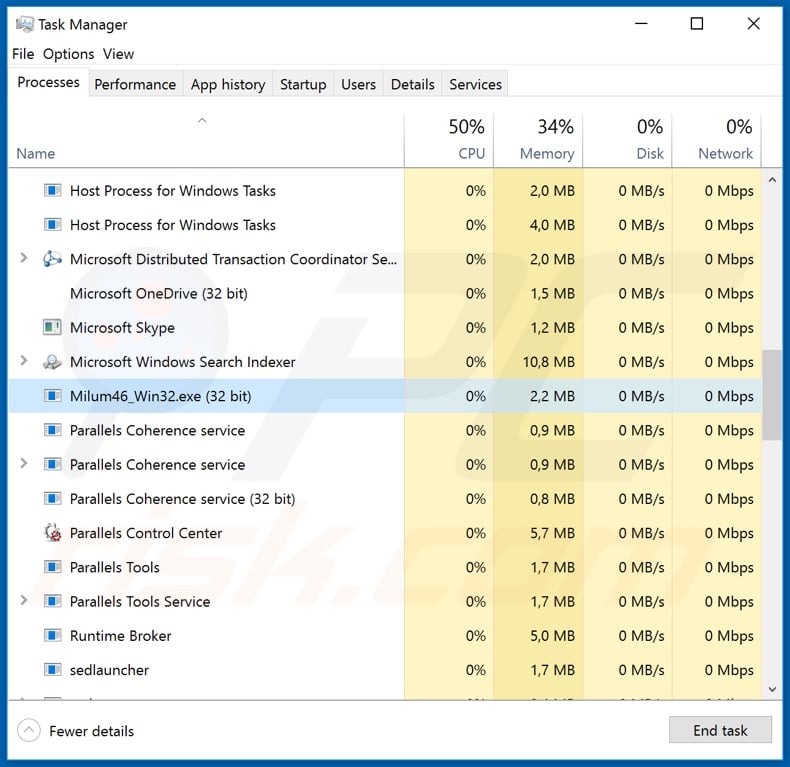Click the Runtime Broker process icon
The image size is (790, 767).
tap(52, 635)
